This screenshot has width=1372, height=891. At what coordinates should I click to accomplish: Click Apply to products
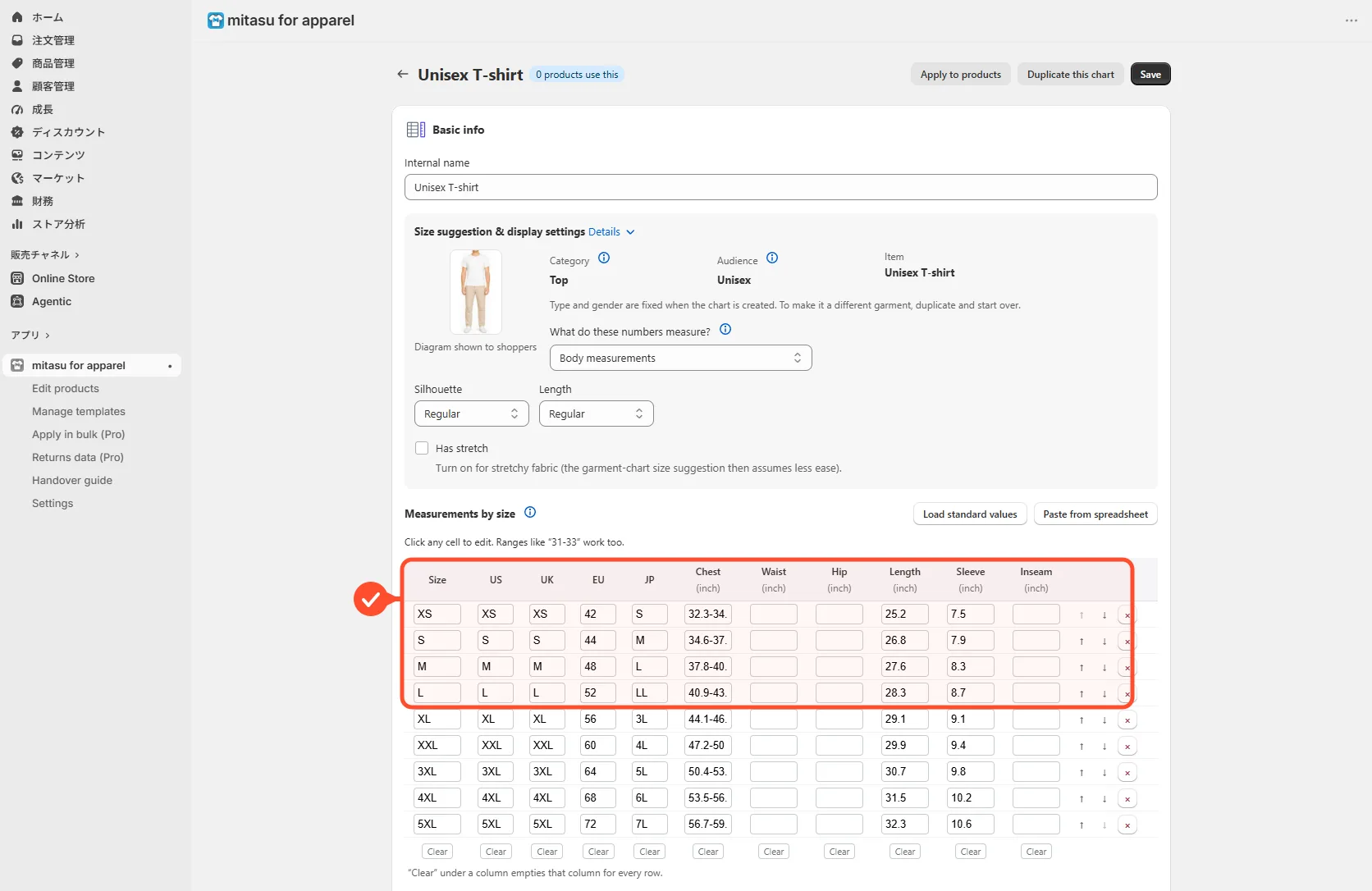pyautogui.click(x=960, y=74)
